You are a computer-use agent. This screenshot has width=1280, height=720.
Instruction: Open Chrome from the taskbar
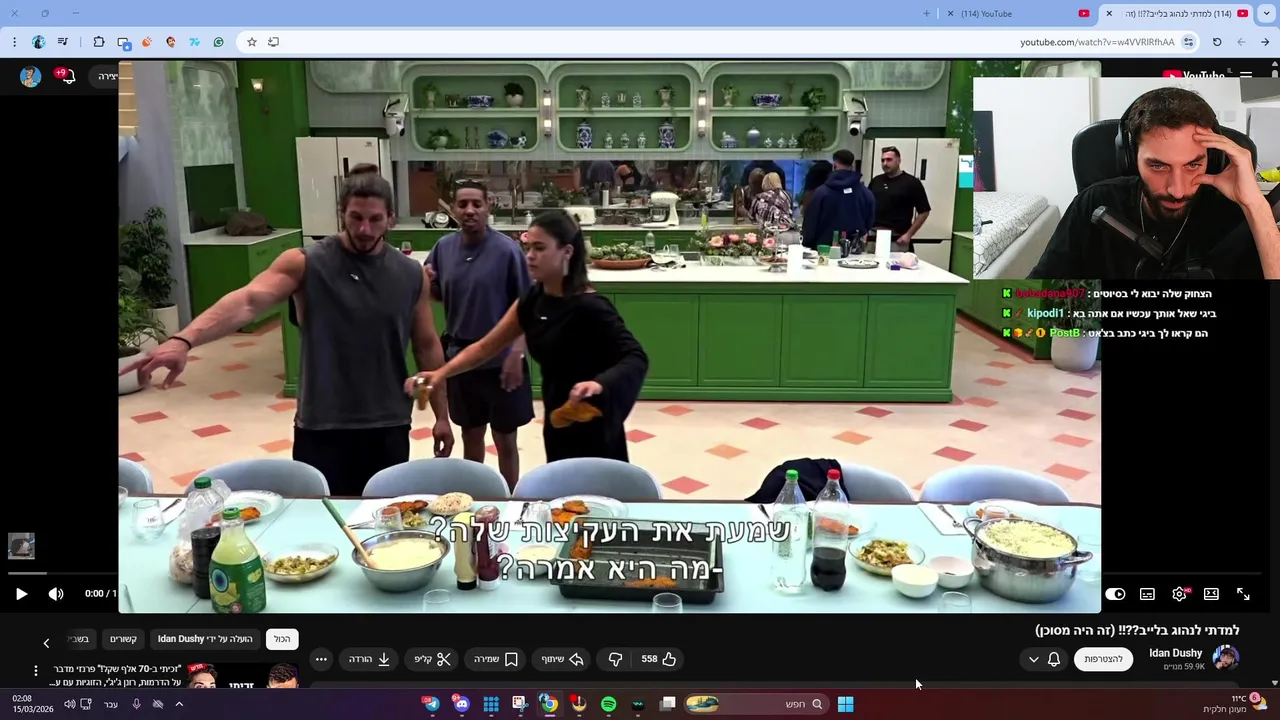coord(549,704)
